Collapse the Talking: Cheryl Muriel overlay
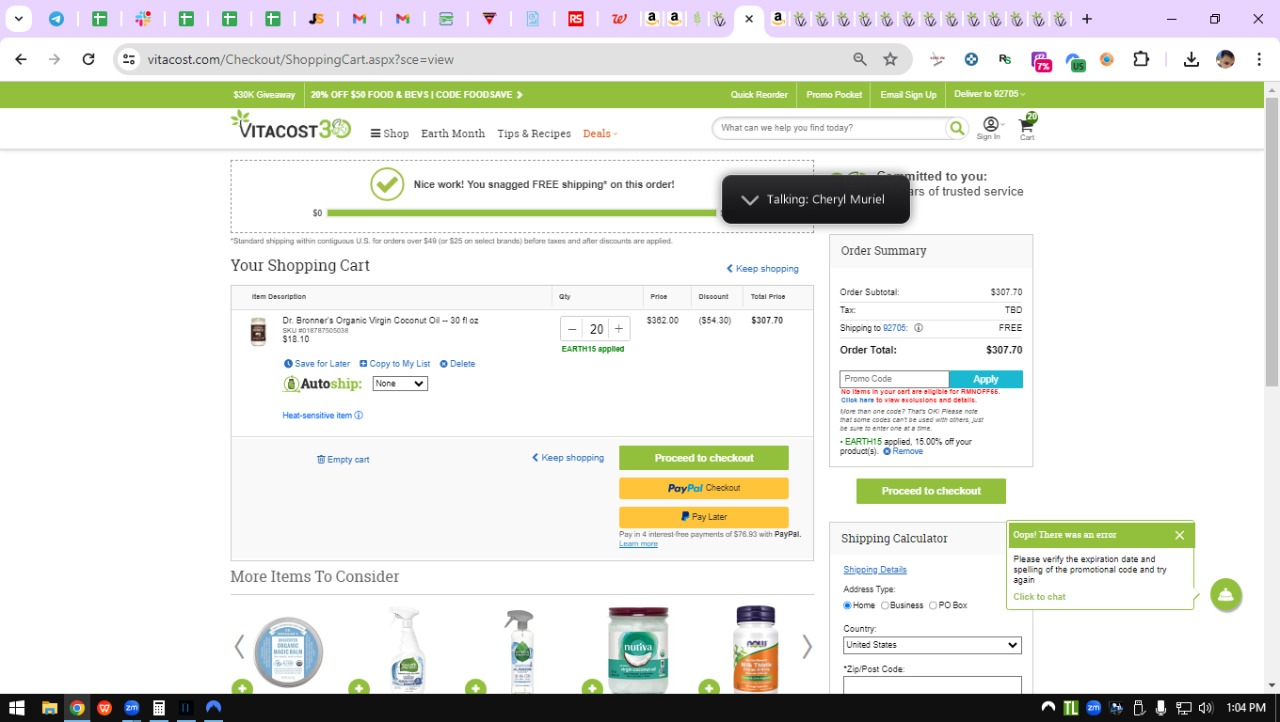 coord(750,200)
